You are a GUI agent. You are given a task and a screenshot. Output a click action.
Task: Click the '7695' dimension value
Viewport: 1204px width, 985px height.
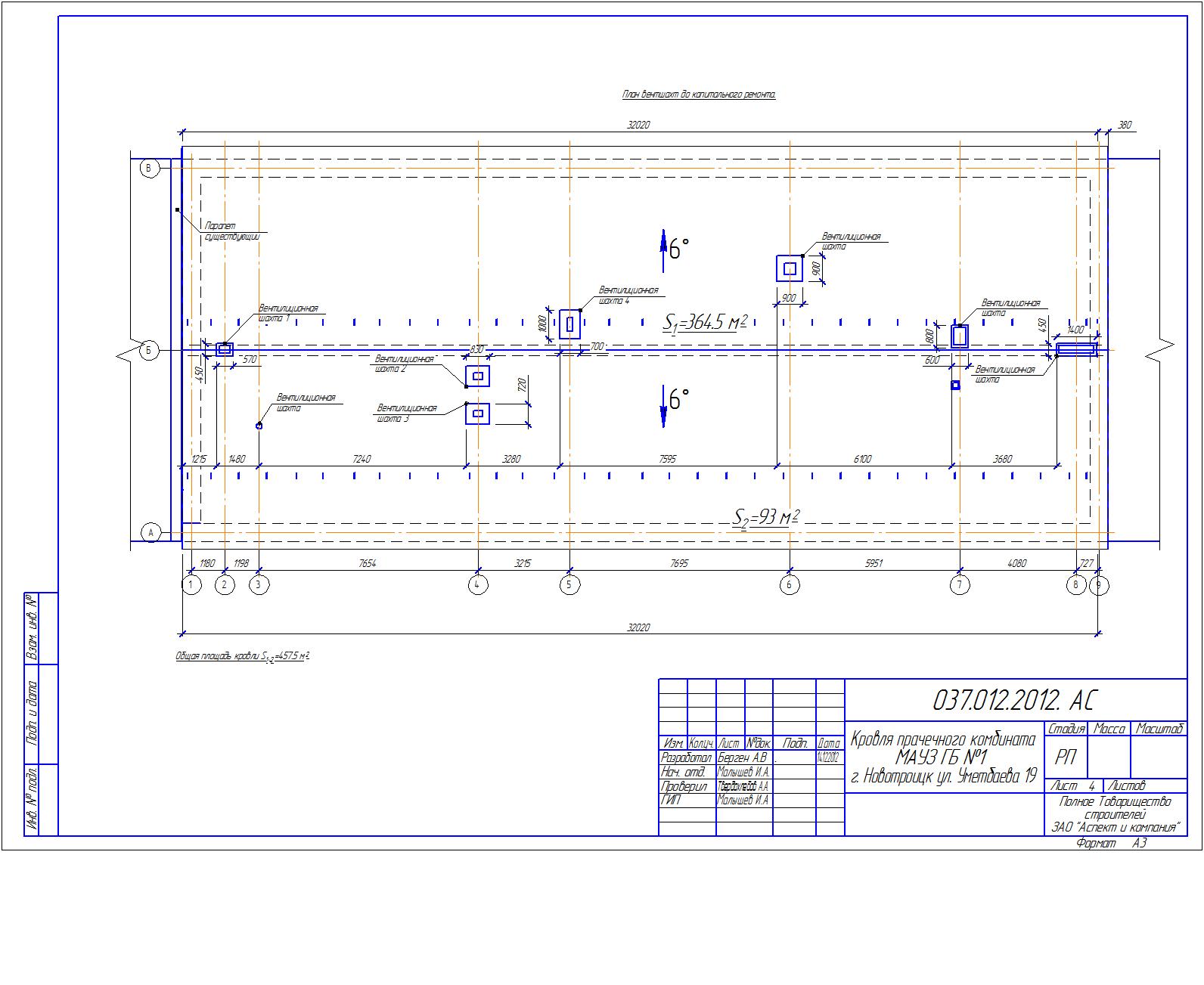(x=679, y=563)
